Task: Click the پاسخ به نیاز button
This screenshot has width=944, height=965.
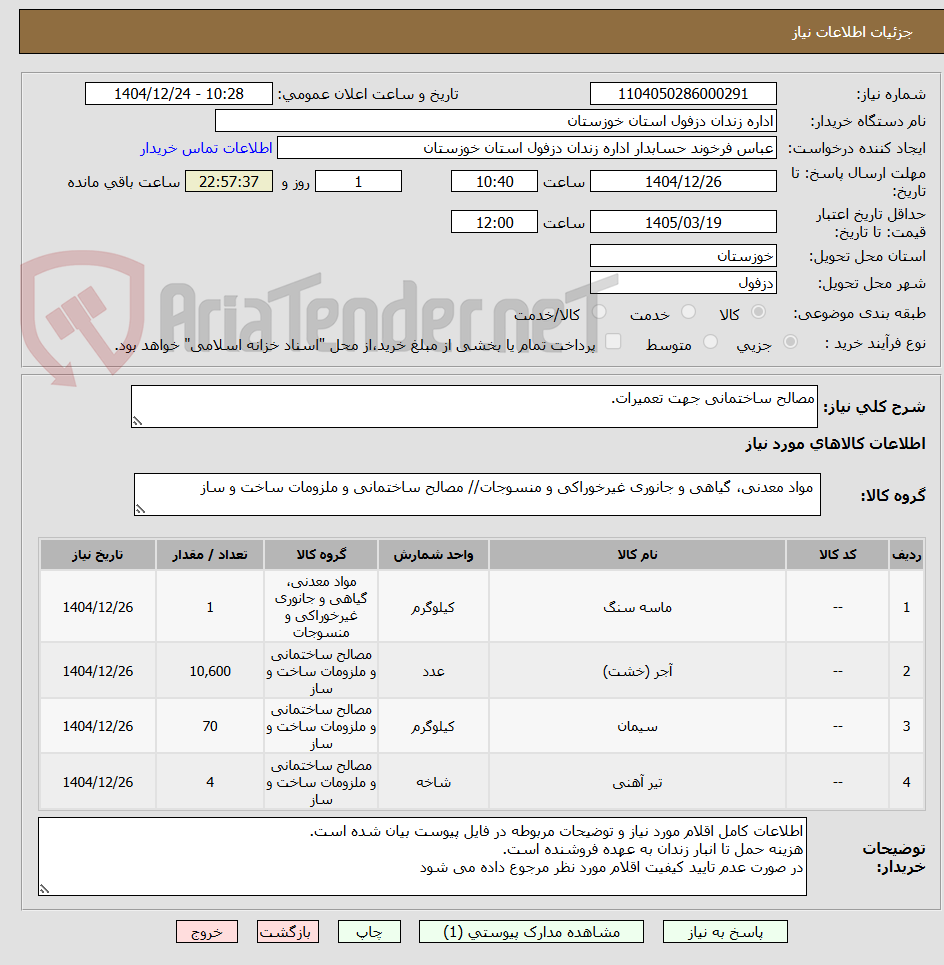Action: pos(725,932)
